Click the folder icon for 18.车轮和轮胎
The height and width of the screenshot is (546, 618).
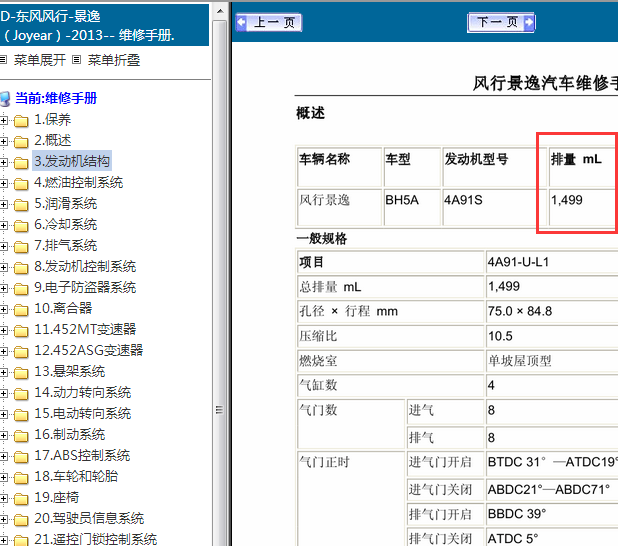21,478
